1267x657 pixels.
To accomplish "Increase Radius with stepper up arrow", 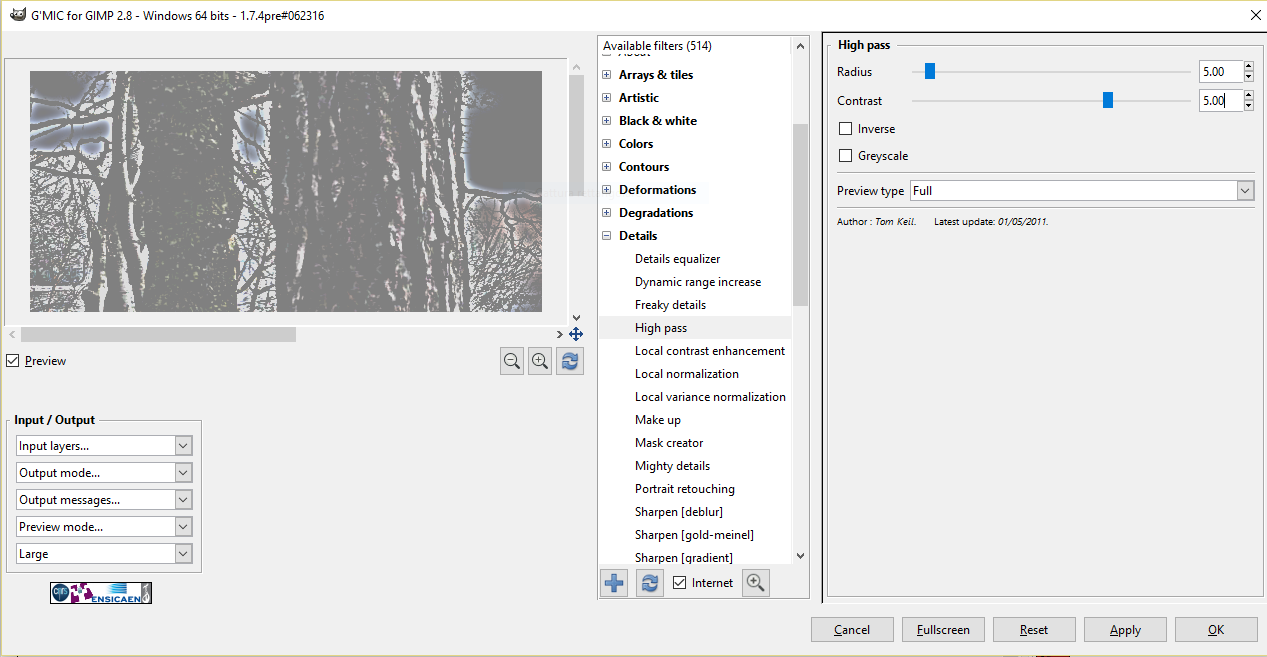I will (x=1248, y=67).
